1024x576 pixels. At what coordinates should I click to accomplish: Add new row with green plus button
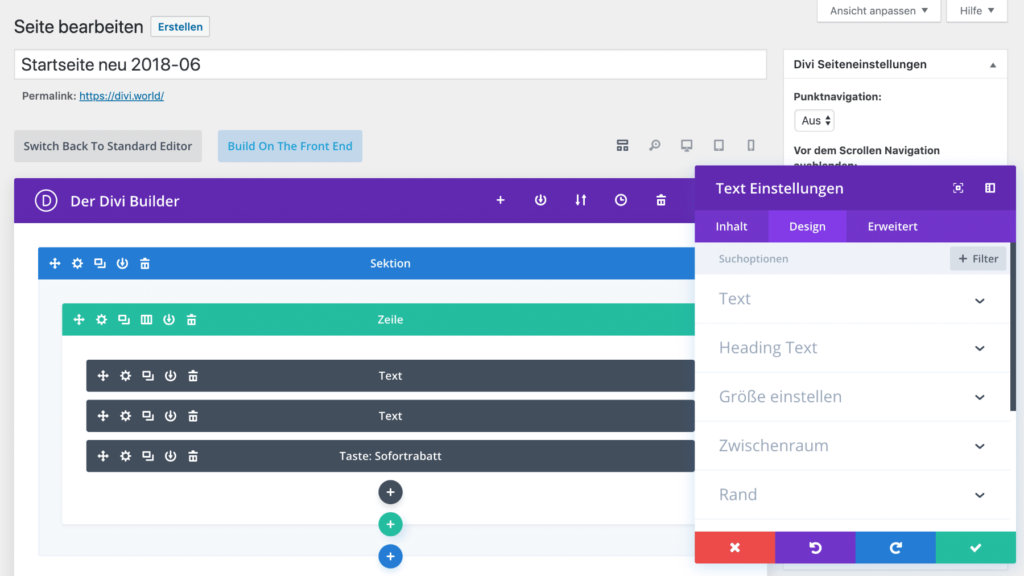(x=391, y=524)
